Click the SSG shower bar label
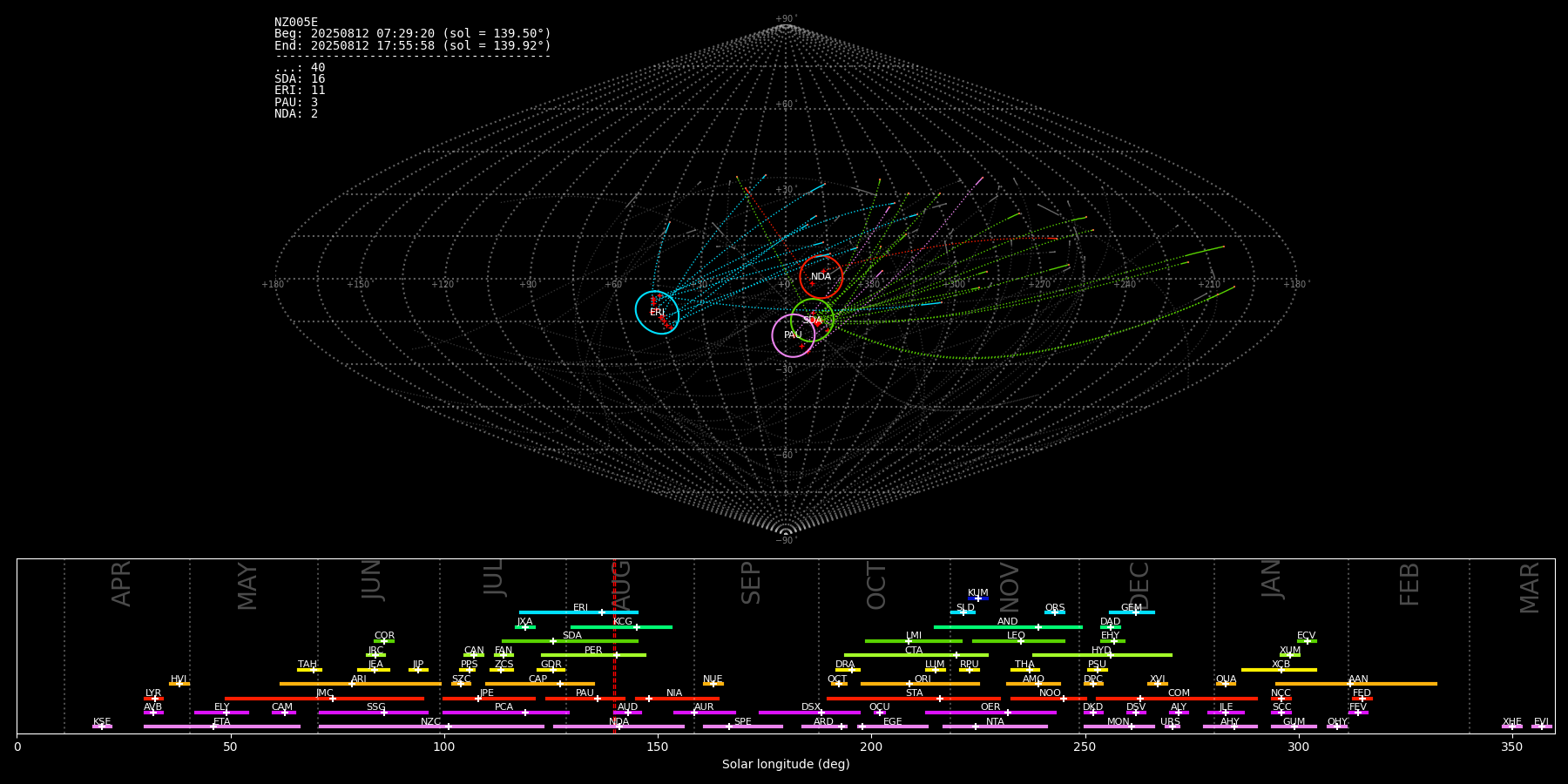The height and width of the screenshot is (784, 1568). pyautogui.click(x=375, y=707)
